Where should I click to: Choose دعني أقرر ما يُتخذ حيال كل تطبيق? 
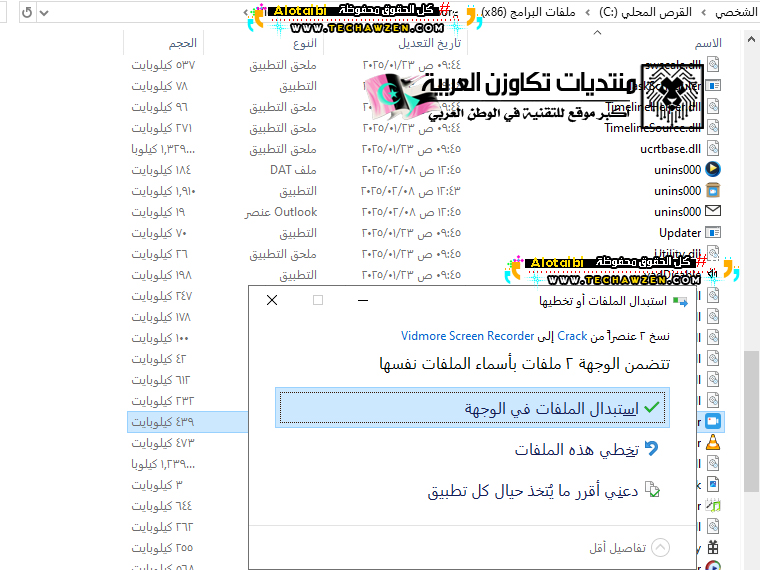[543, 491]
